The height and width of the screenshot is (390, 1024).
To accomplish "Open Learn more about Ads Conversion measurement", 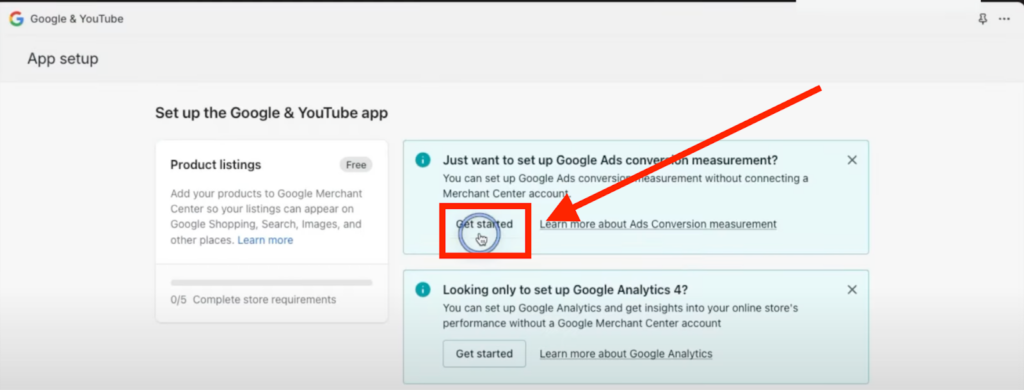I will (658, 224).
